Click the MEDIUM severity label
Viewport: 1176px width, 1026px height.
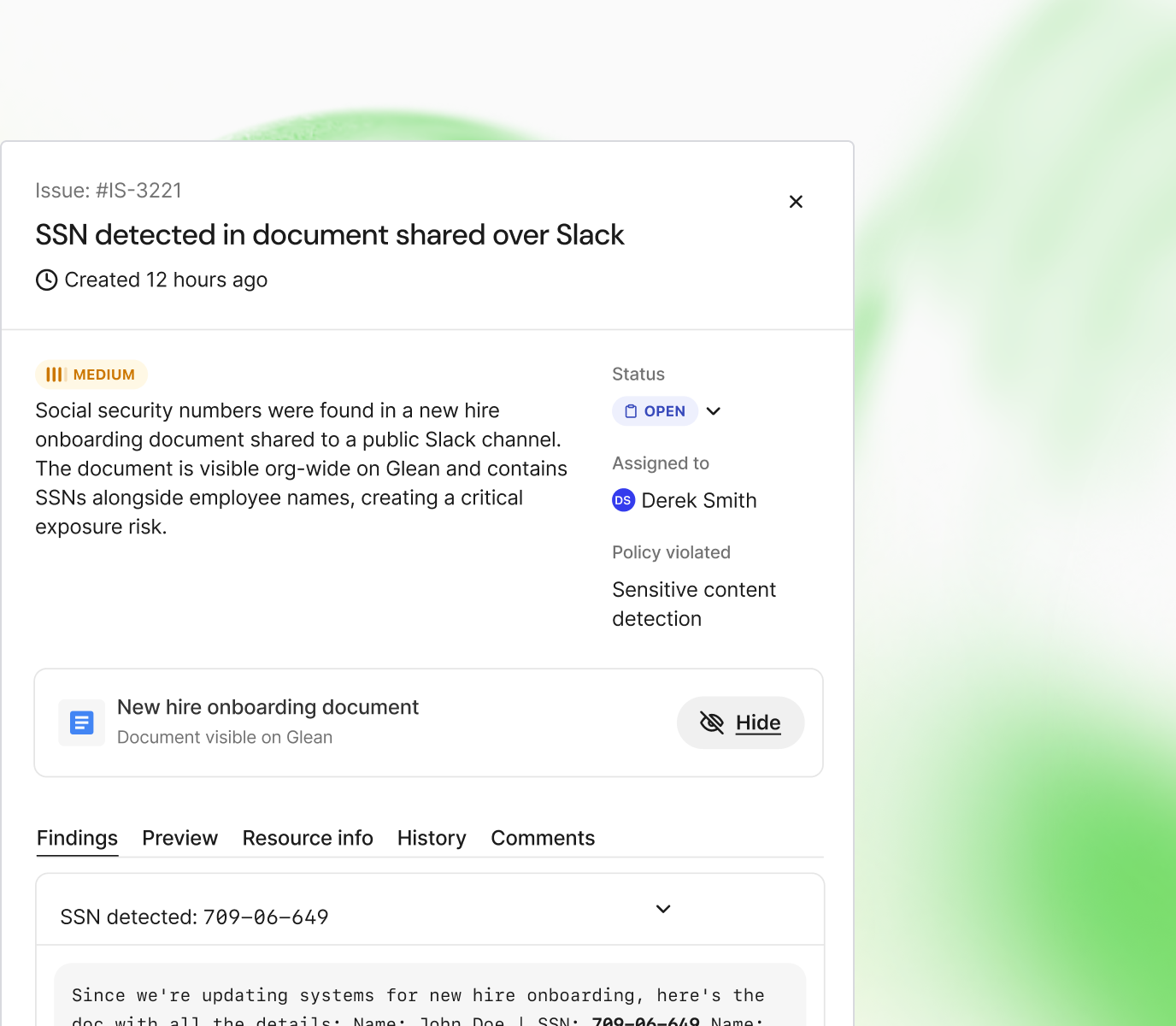click(x=104, y=374)
